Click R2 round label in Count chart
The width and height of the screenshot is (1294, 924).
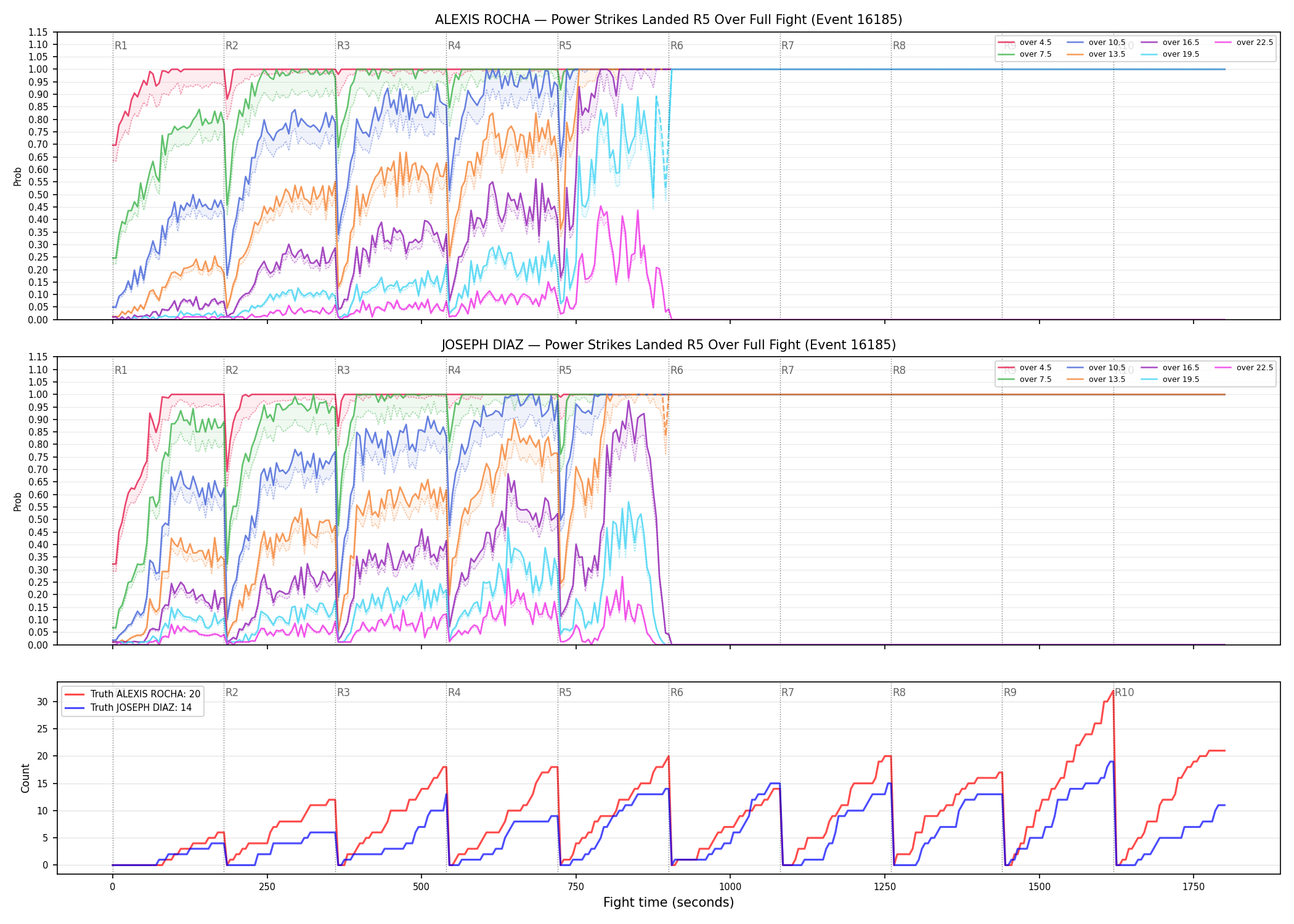(232, 692)
